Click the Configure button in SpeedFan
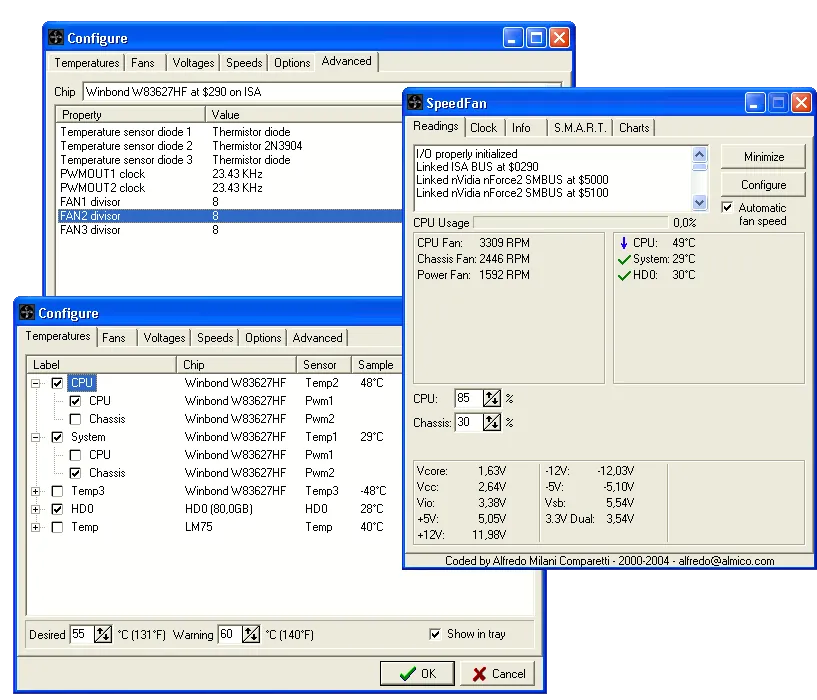 763,185
